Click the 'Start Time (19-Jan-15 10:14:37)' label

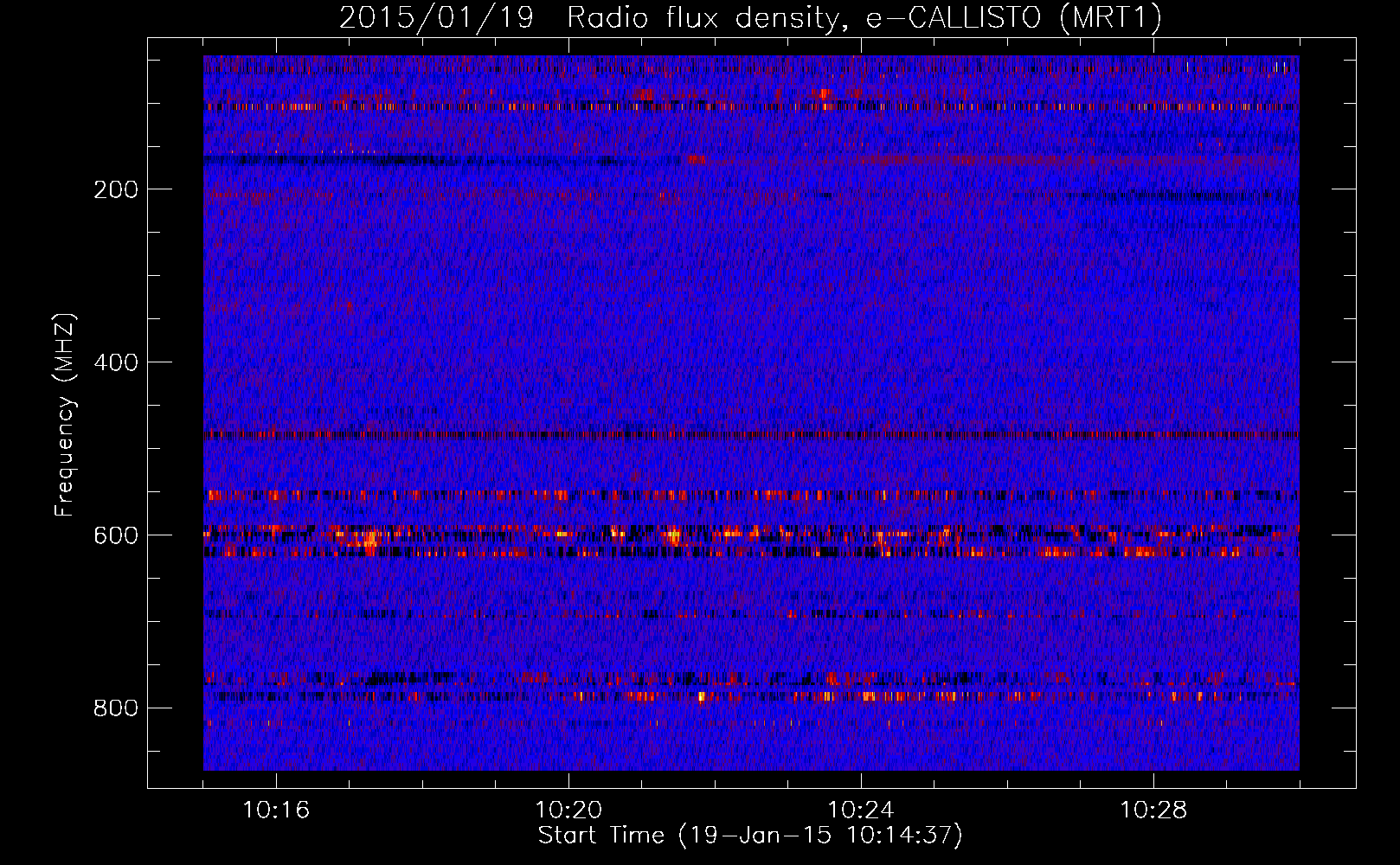coord(750,836)
